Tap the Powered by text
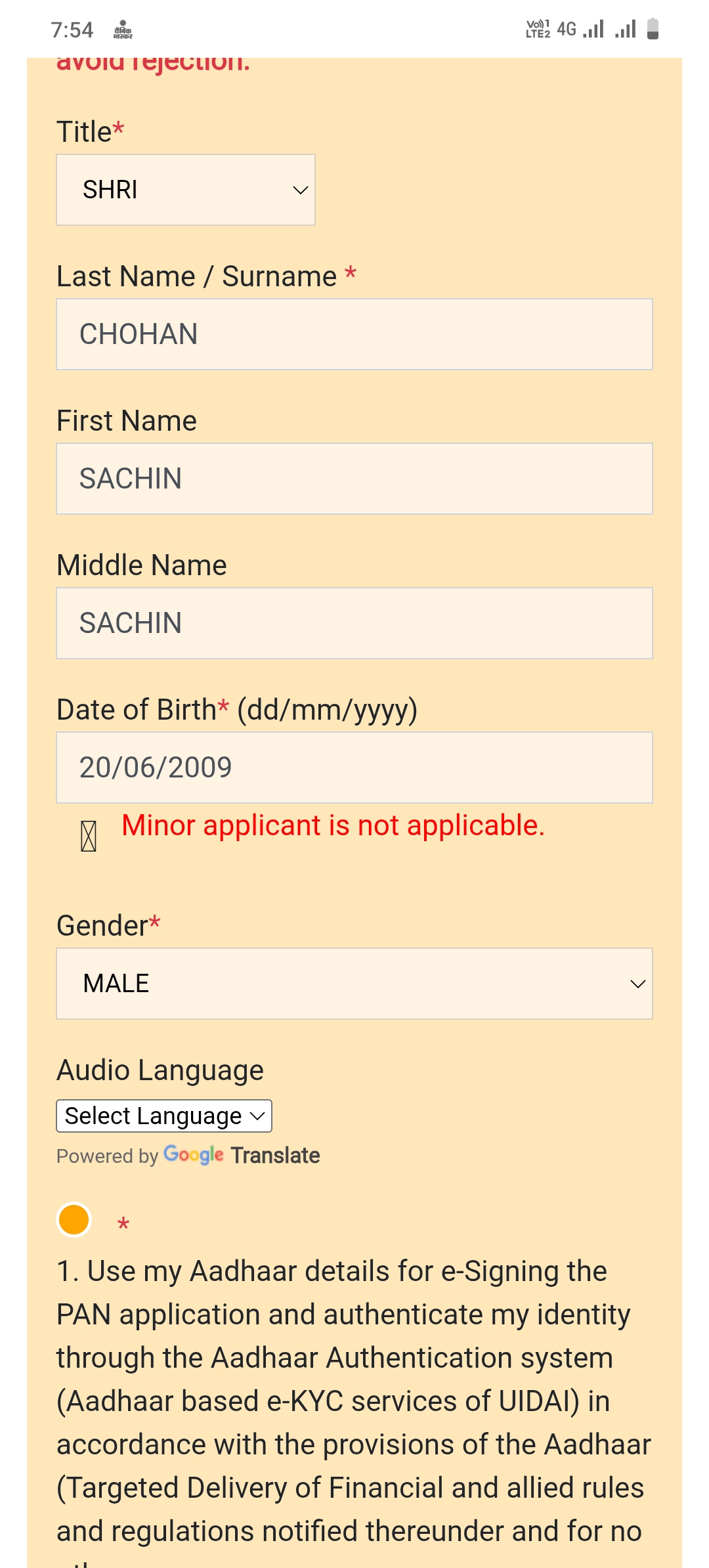This screenshot has width=709, height=1568. pos(108,1156)
